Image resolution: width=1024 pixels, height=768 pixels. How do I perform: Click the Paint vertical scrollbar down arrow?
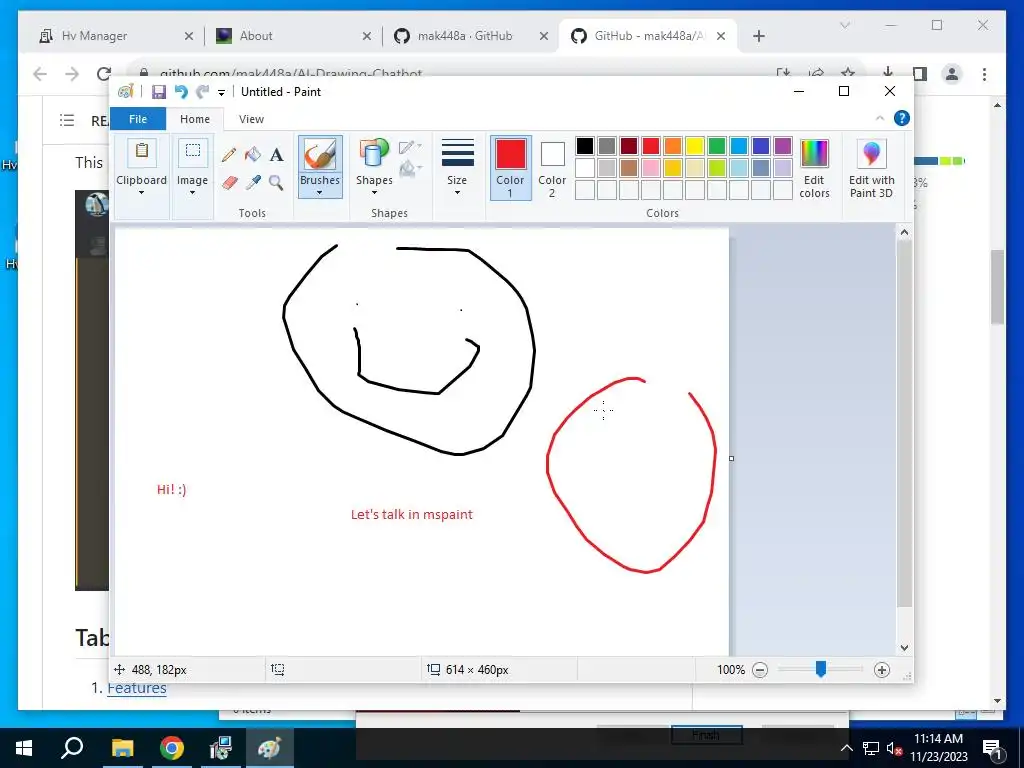pyautogui.click(x=904, y=648)
